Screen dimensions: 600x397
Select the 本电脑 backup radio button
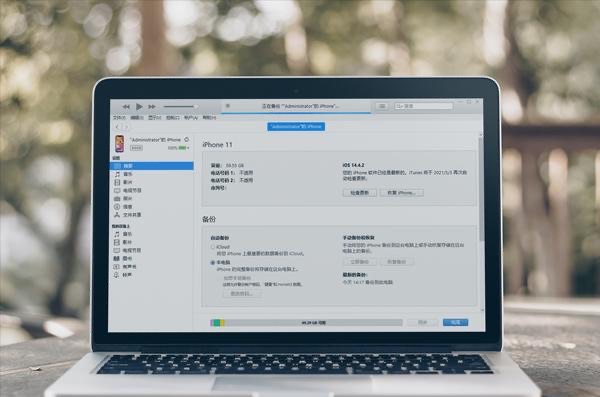(212, 263)
